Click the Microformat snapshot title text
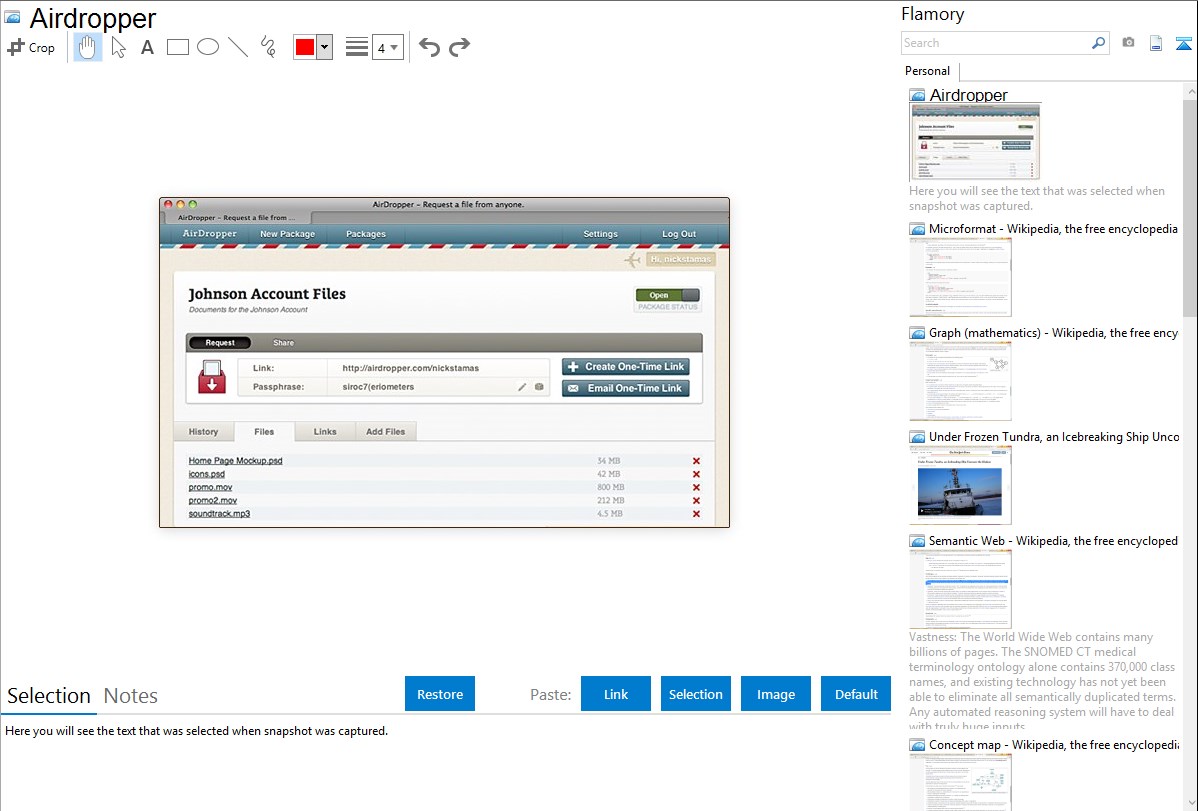 (x=1053, y=229)
